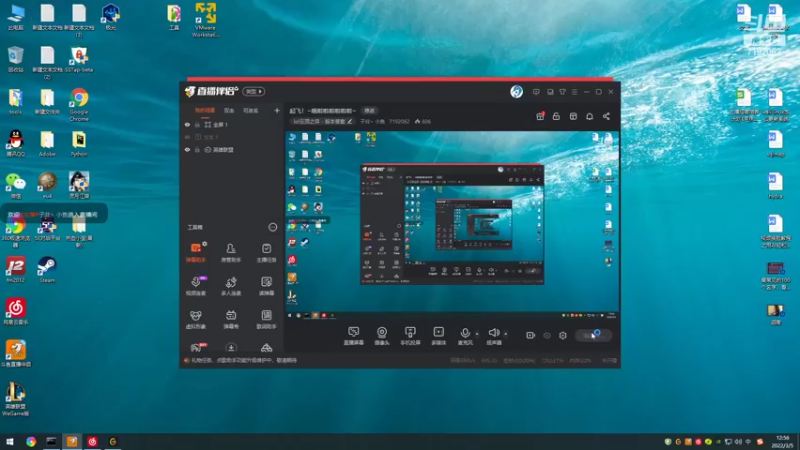800x450 pixels.
Task: Select the 腾讯QQ desktop icon
Action: 16,143
